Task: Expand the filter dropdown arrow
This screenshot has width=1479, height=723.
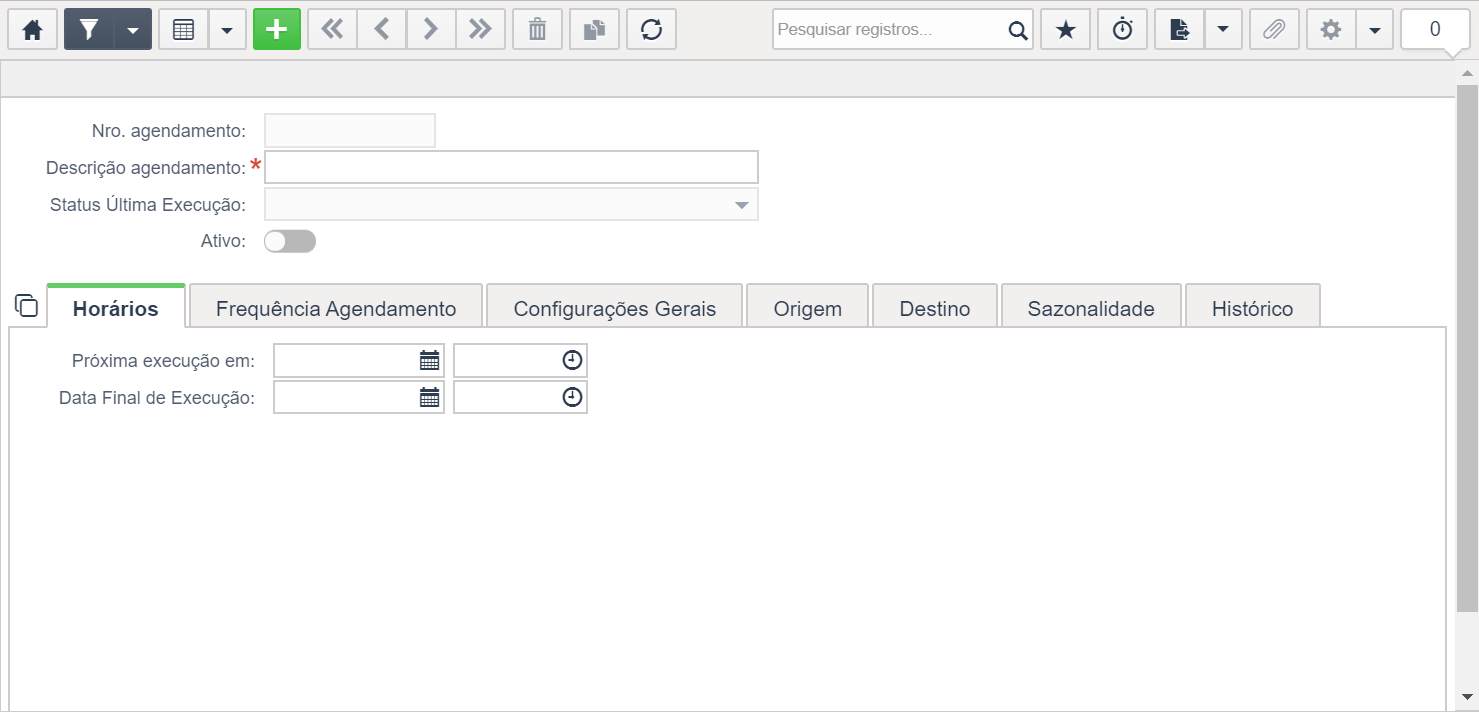Action: (x=133, y=30)
